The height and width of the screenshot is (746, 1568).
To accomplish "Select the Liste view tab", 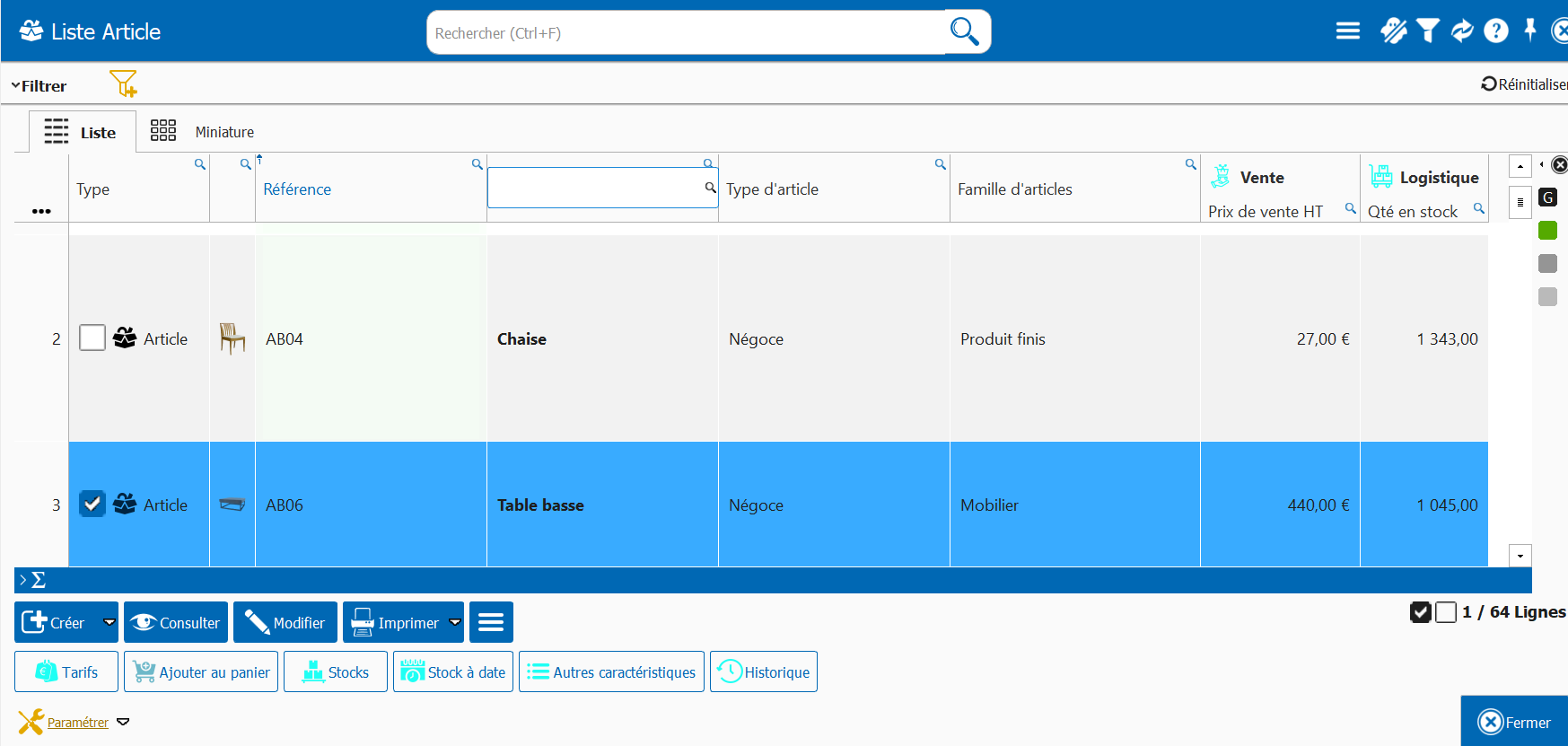I will (x=82, y=132).
